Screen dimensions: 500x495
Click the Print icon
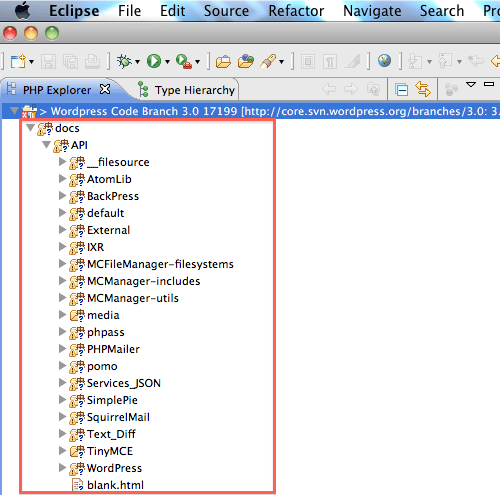92,62
